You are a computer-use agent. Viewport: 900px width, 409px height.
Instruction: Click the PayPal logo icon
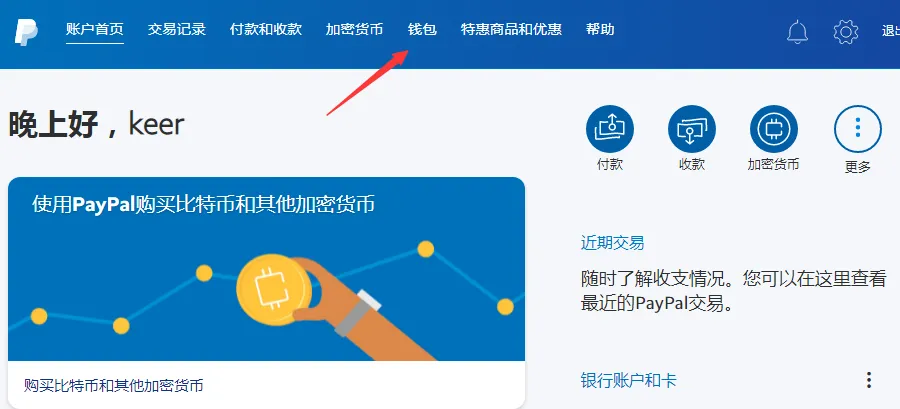click(26, 31)
